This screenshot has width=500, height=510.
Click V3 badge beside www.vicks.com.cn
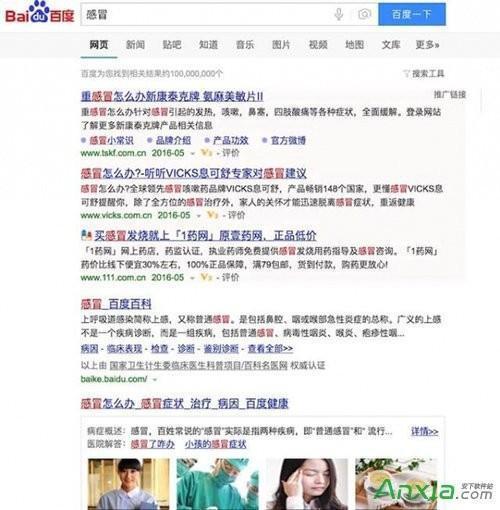click(x=213, y=215)
